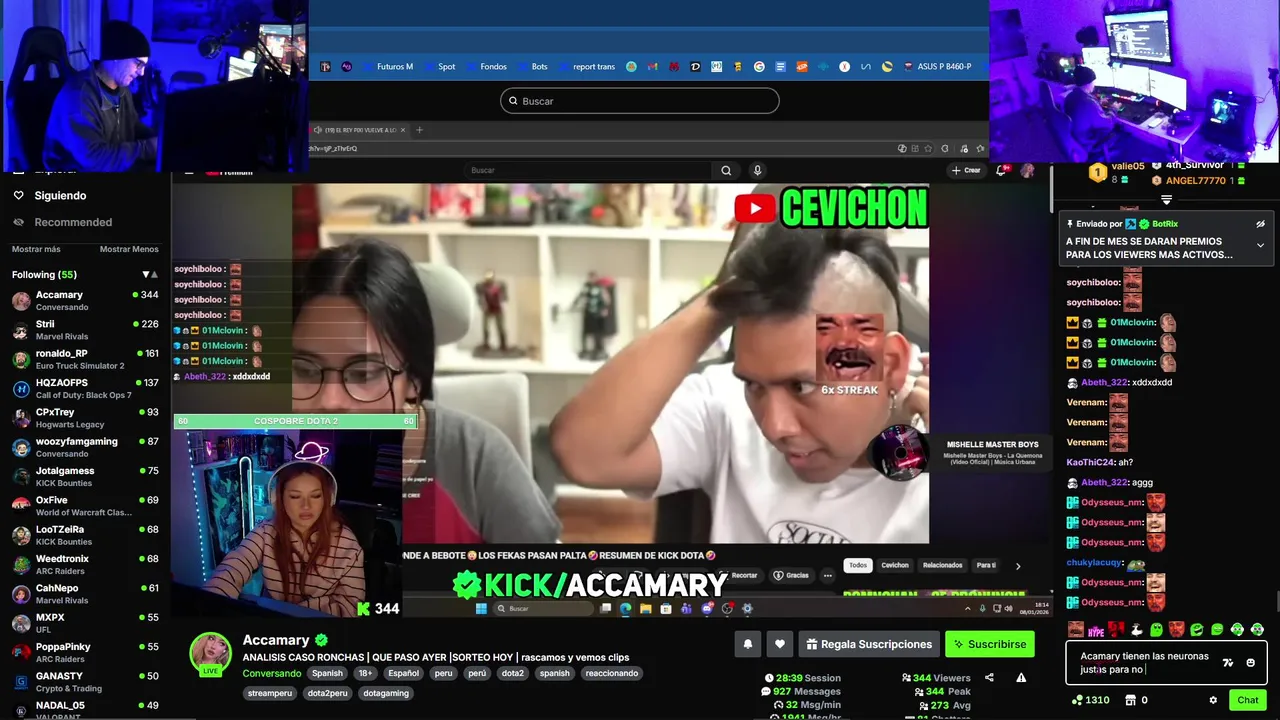Image resolution: width=1280 pixels, height=720 pixels.
Task: Click the dota2 tag
Action: 513,673
